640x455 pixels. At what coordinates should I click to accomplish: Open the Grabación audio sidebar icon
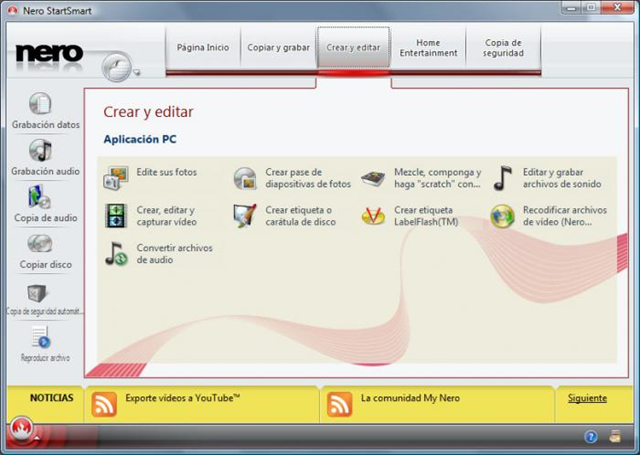point(40,150)
